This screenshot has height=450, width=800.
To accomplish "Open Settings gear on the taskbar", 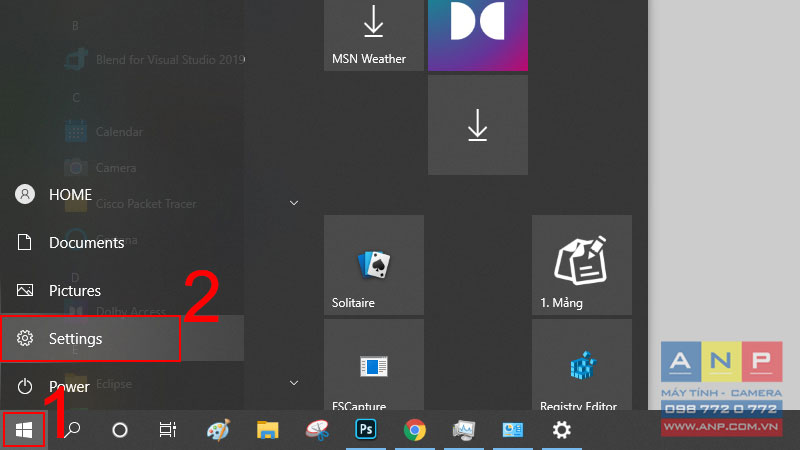I will point(561,430).
